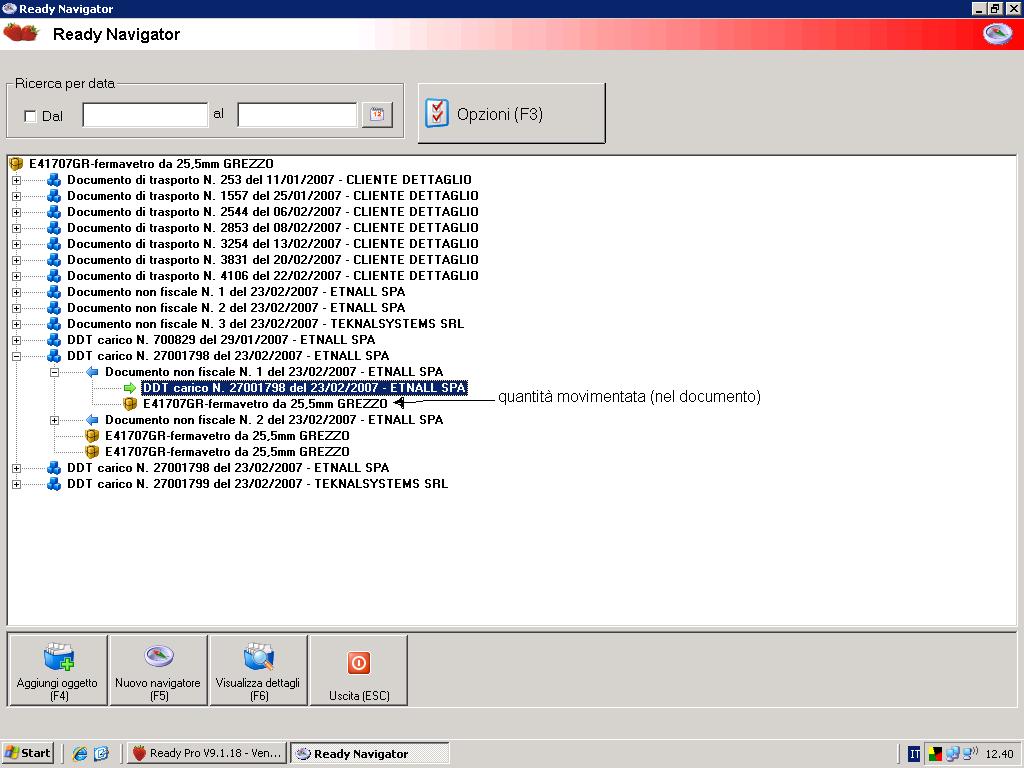This screenshot has height=768, width=1024.
Task: Click the 'al' end date field
Action: [297, 115]
